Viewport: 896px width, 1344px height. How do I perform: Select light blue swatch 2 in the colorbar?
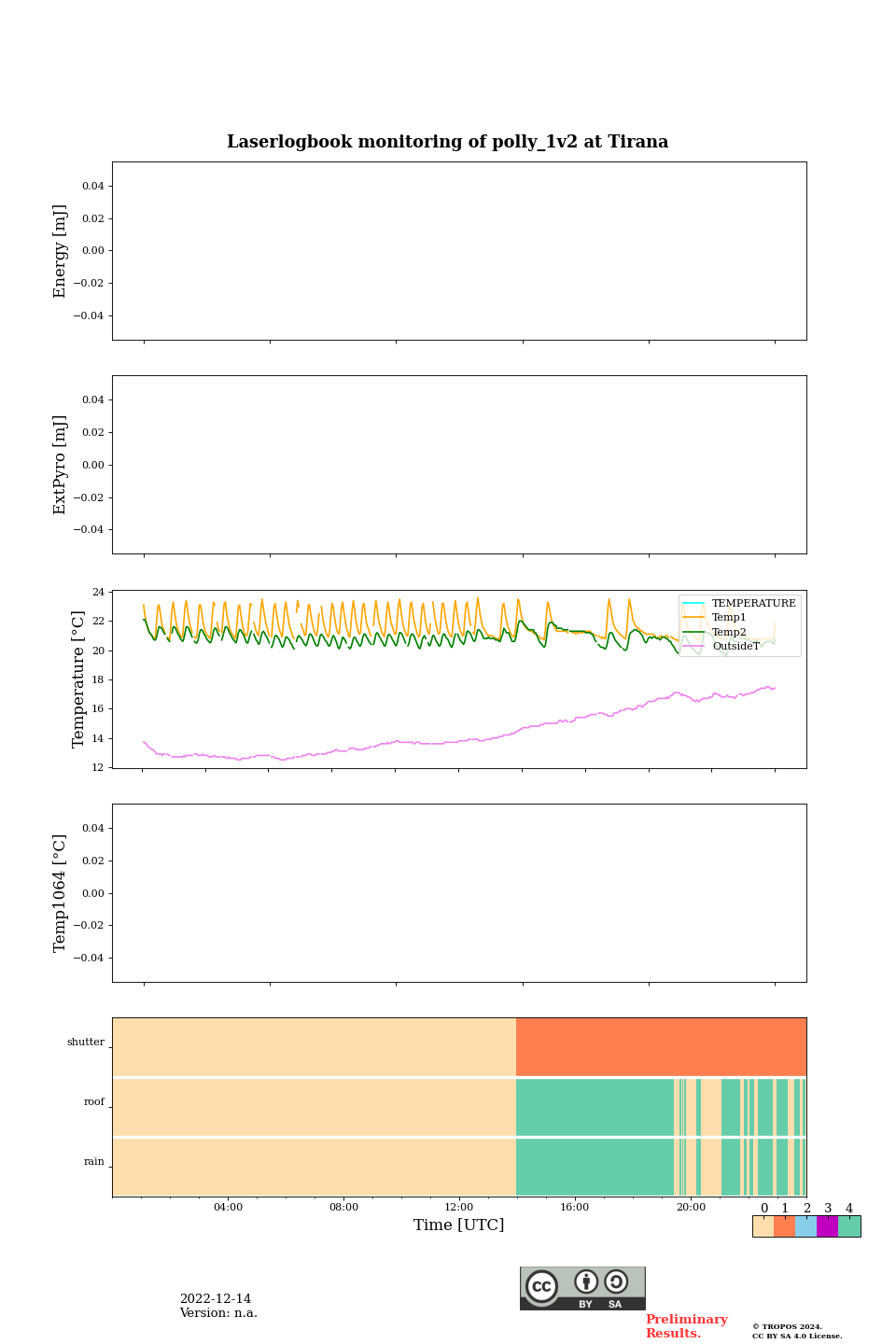[805, 1226]
